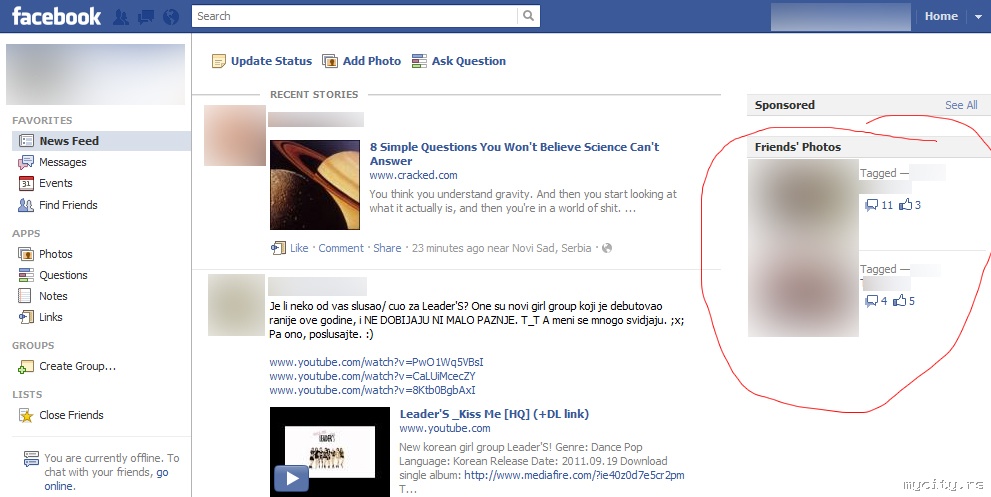Viewport: 991px width, 497px height.
Task: Open Events in sidebar
Action: (56, 183)
